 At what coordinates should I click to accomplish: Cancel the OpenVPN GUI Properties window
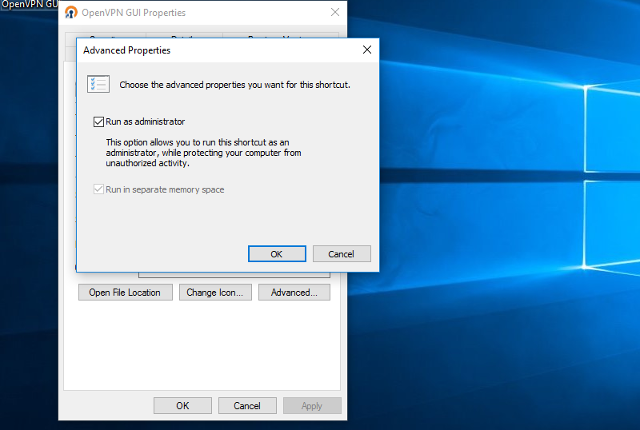tap(247, 406)
